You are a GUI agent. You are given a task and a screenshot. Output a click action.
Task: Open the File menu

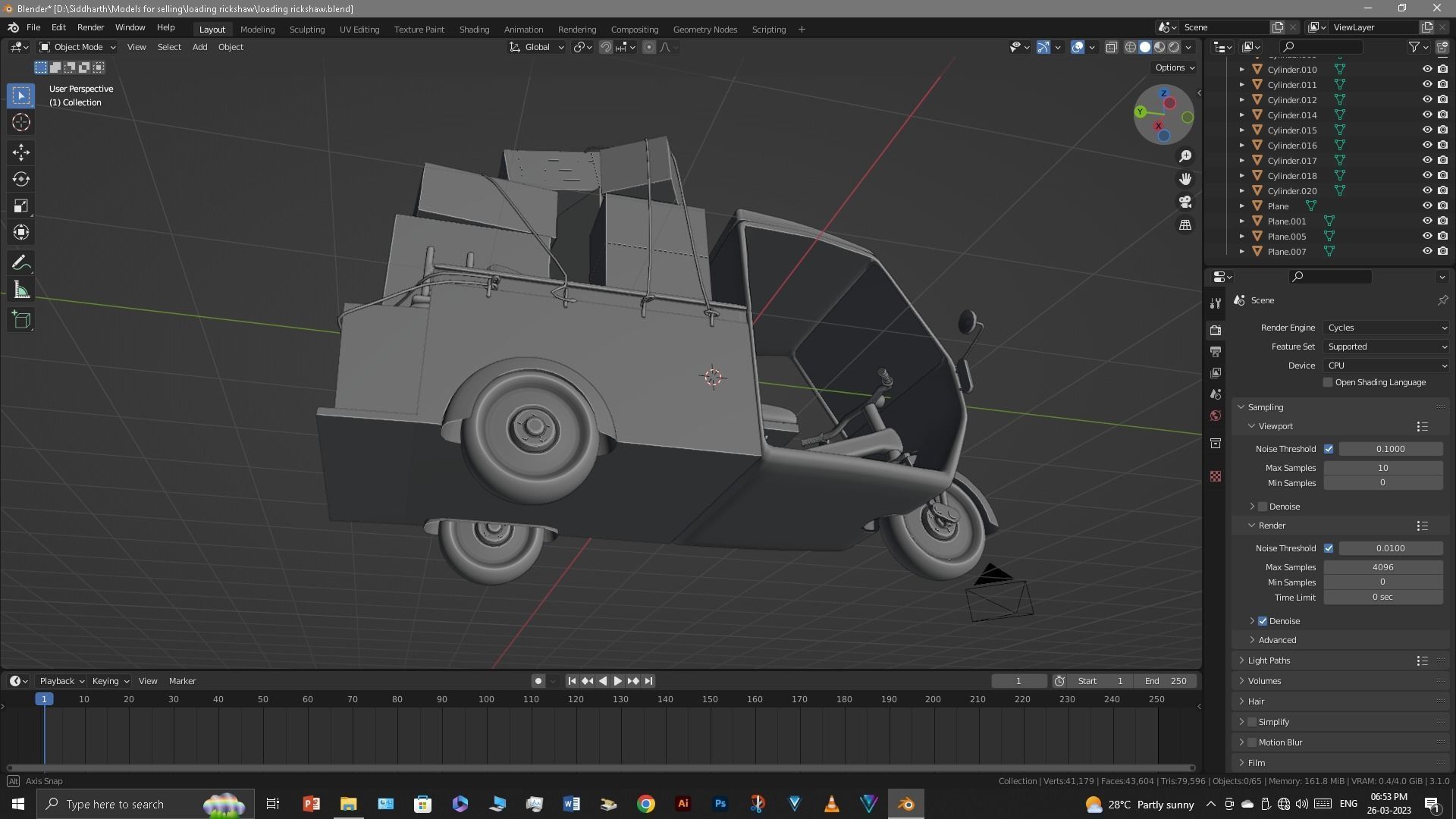tap(33, 27)
